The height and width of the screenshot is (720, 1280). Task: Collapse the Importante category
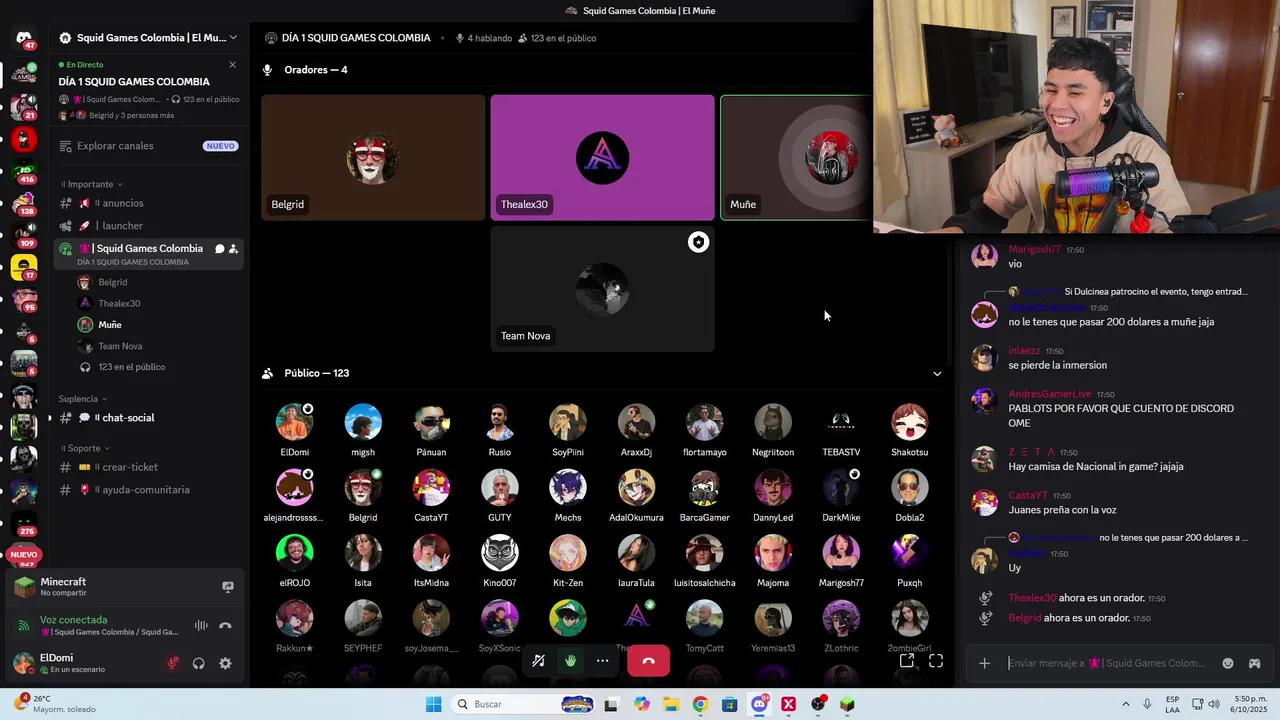point(92,184)
